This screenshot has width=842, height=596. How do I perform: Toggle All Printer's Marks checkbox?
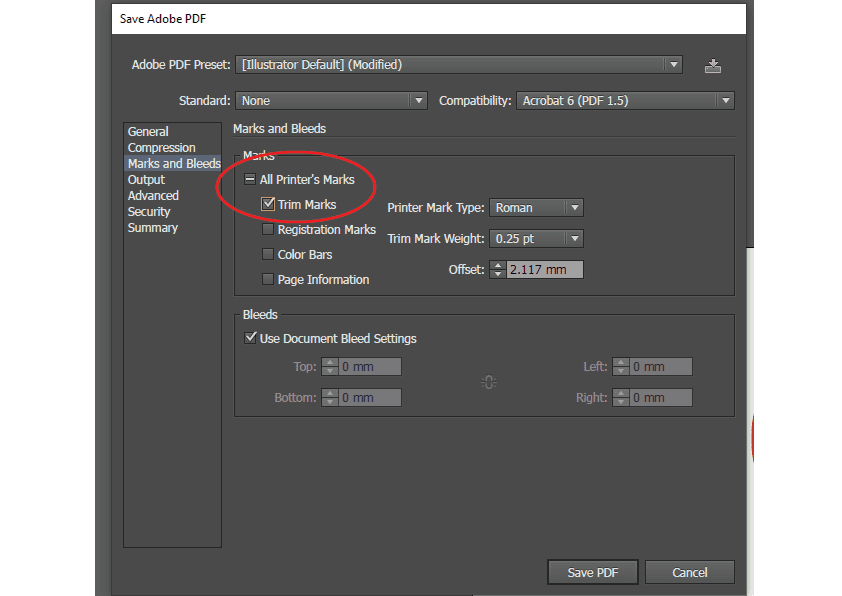[x=250, y=179]
